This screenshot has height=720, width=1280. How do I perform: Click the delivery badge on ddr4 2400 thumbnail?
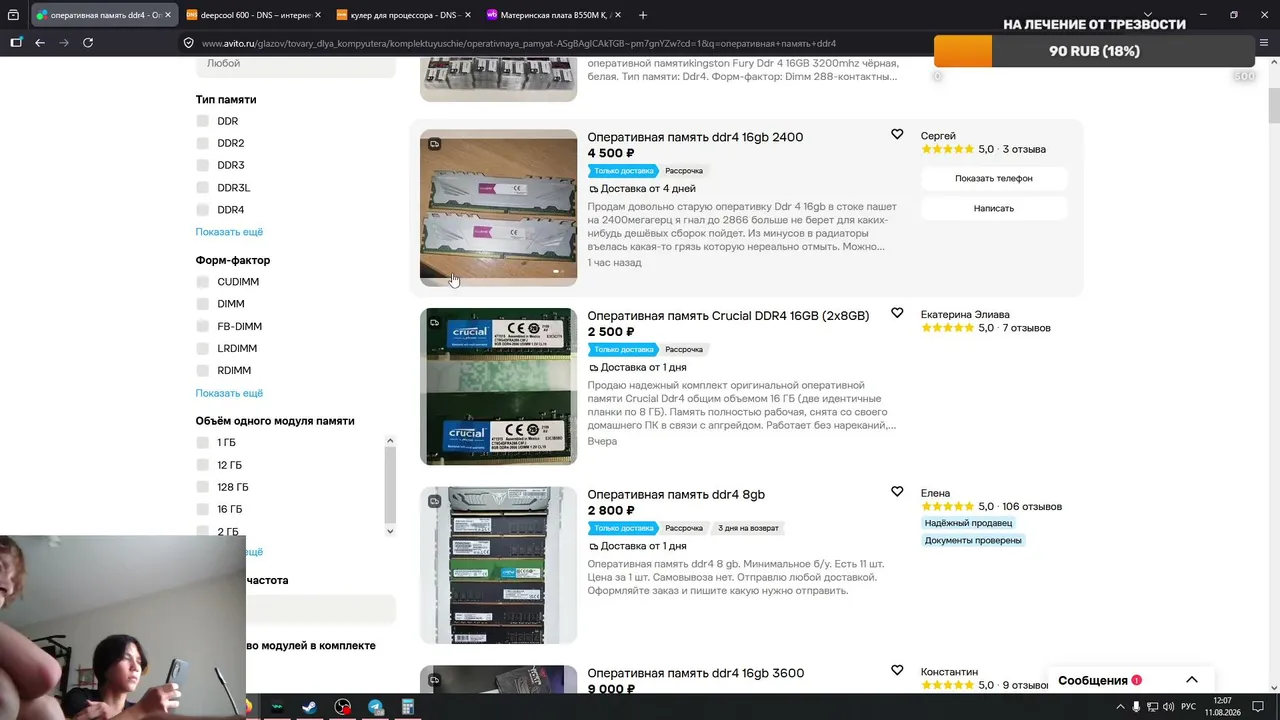(x=434, y=144)
